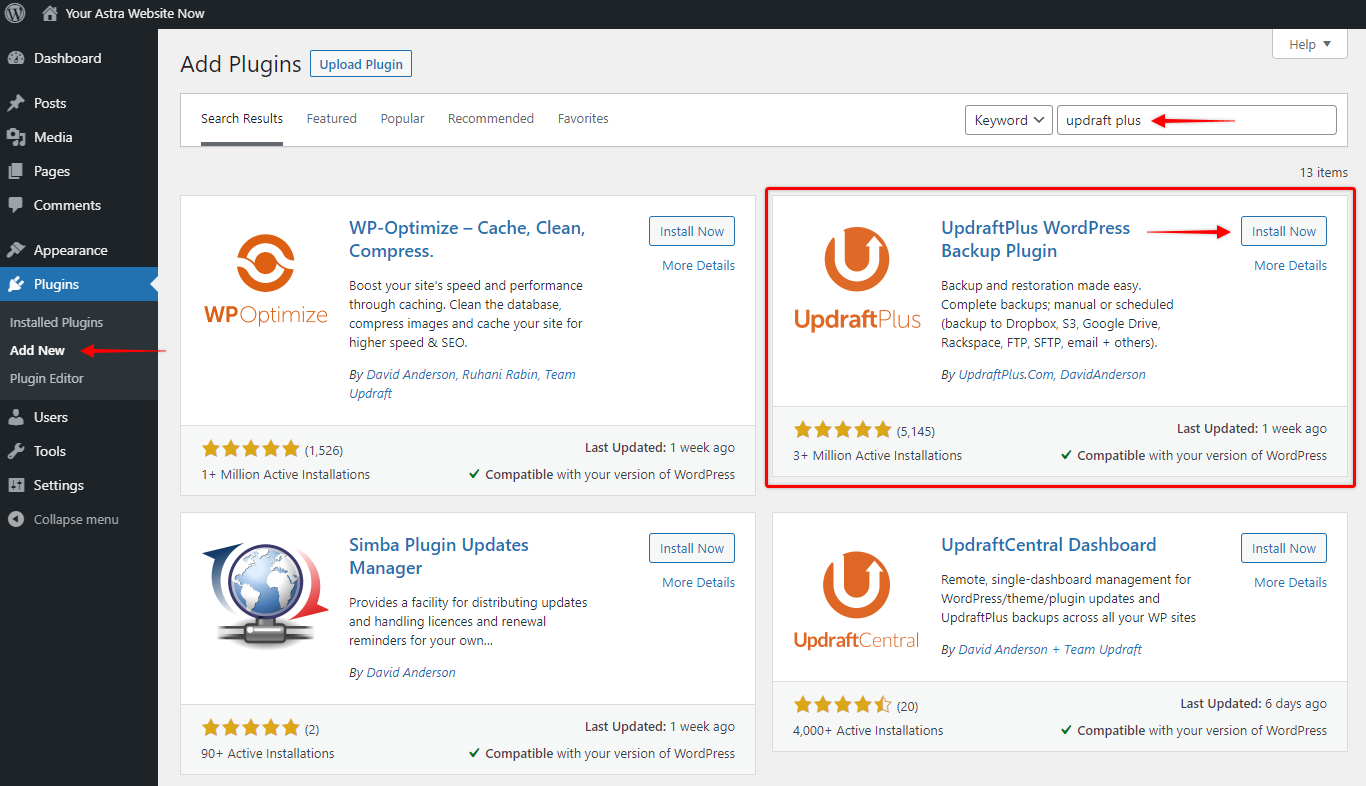Open the Keyword search type dropdown

(x=1008, y=120)
